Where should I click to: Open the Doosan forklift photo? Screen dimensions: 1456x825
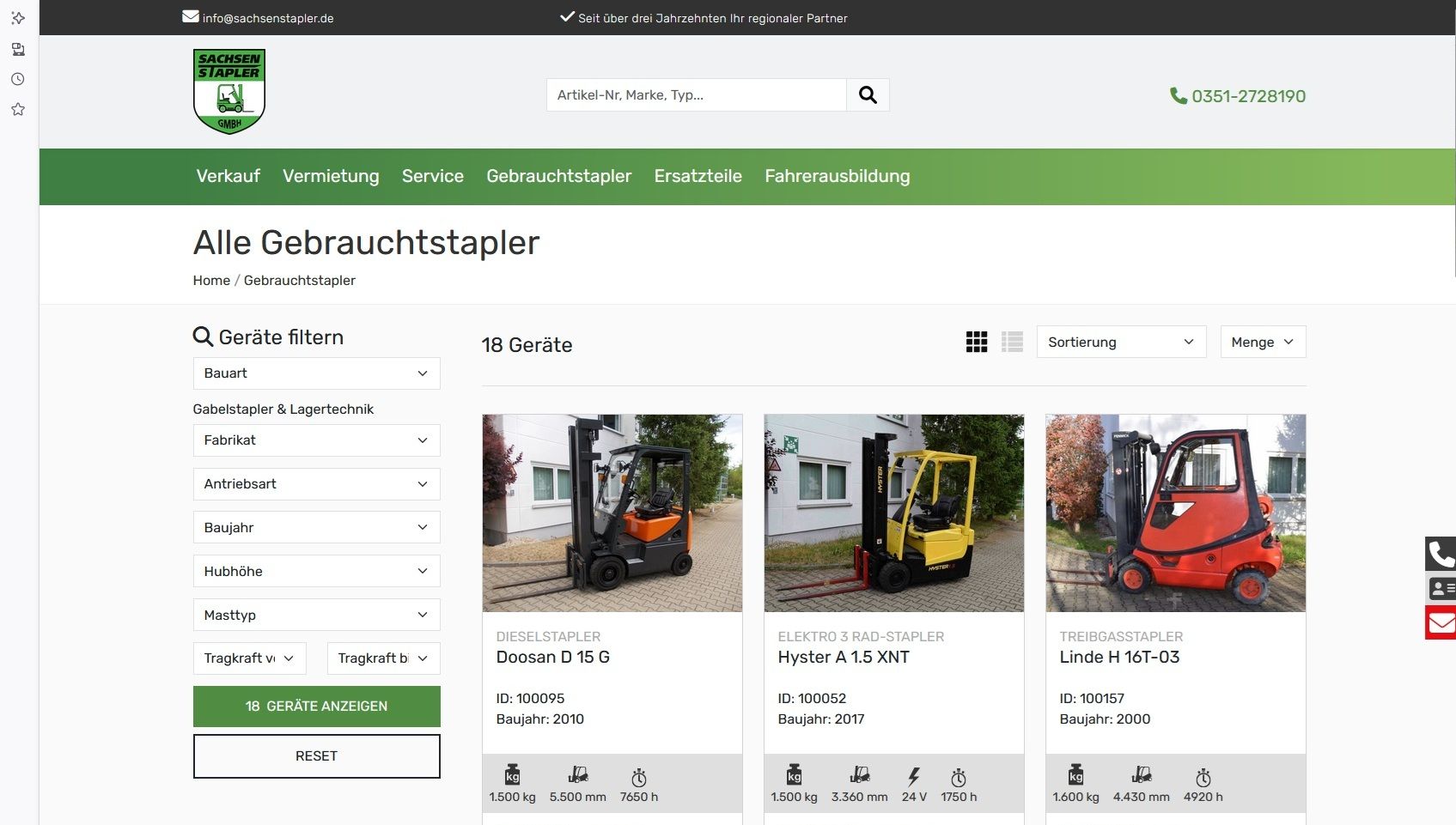click(612, 513)
